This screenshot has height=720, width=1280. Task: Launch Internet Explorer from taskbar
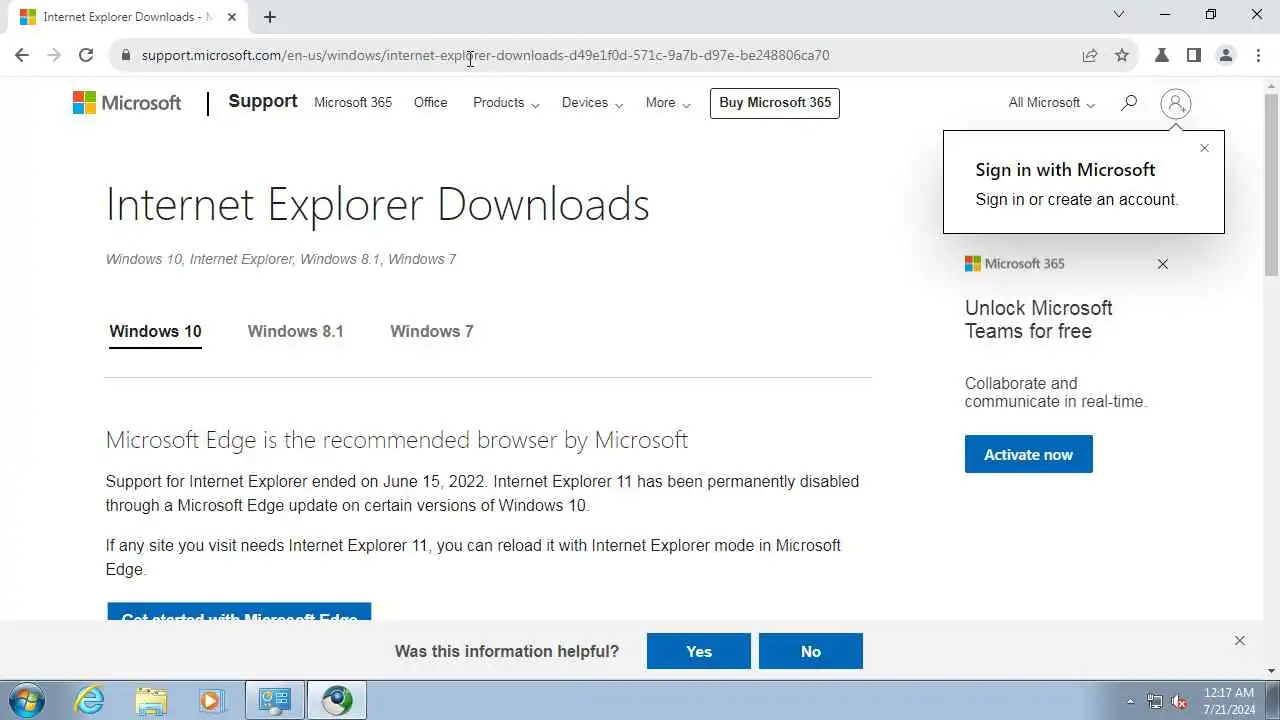pos(90,700)
